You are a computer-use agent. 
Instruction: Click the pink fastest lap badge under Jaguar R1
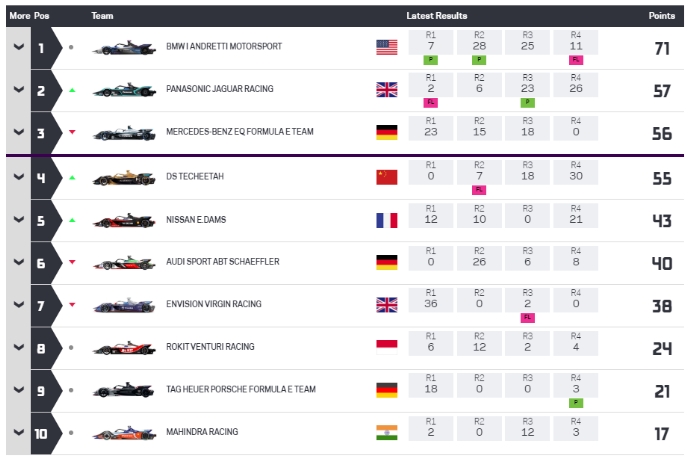[430, 102]
